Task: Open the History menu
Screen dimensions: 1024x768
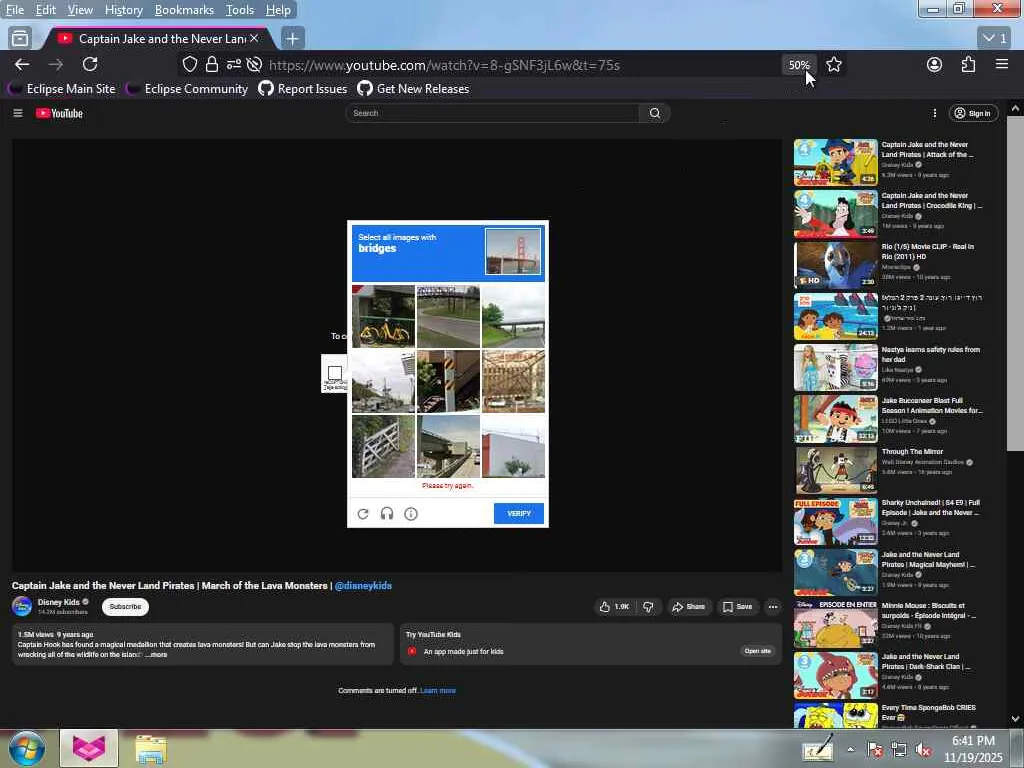Action: [x=123, y=10]
